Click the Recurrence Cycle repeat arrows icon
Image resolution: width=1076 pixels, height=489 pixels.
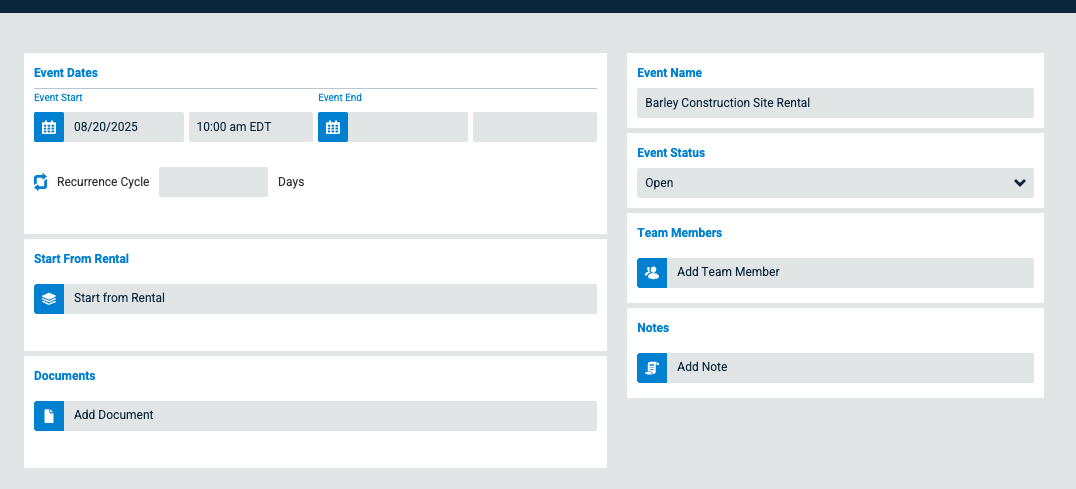click(41, 182)
